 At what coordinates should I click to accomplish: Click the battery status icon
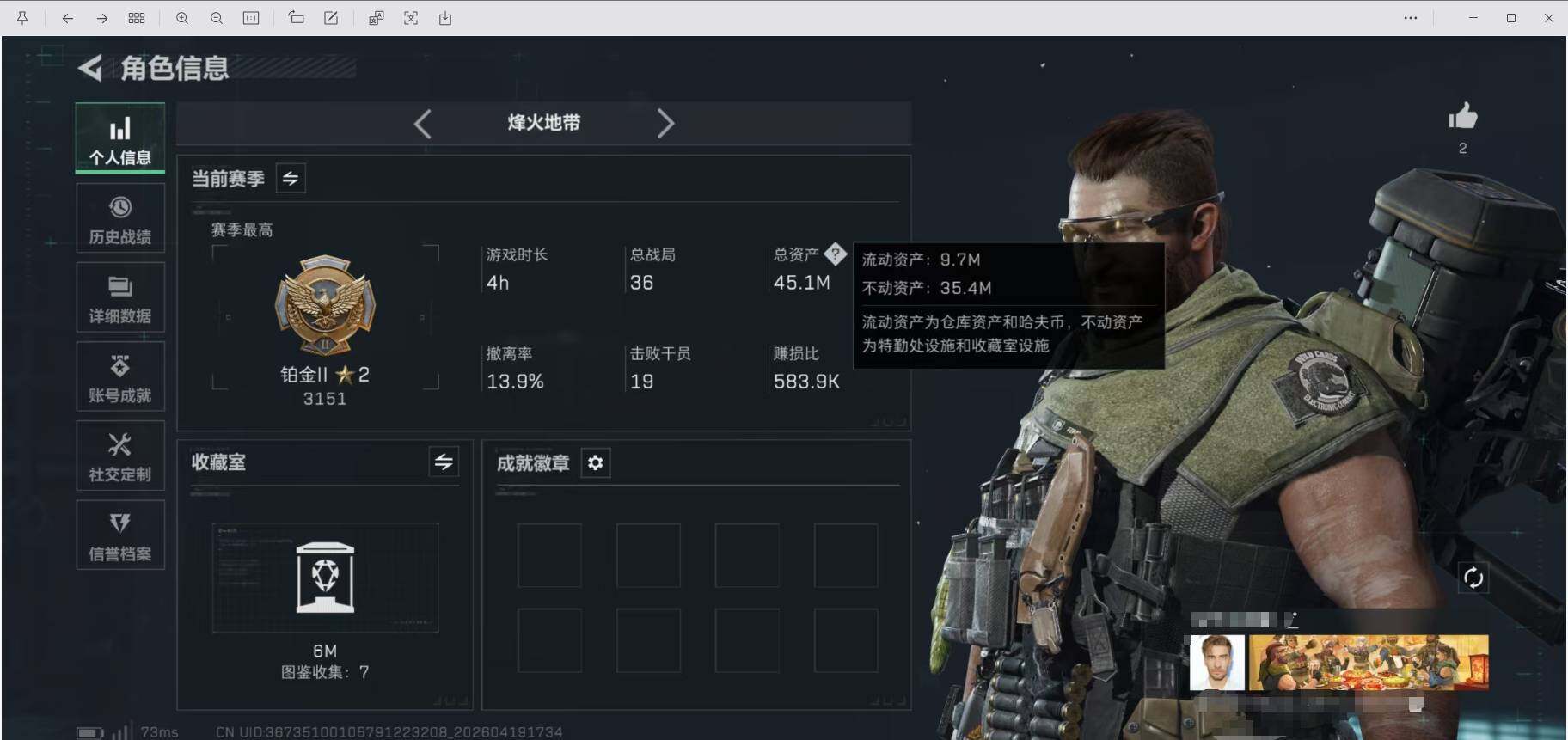click(89, 733)
